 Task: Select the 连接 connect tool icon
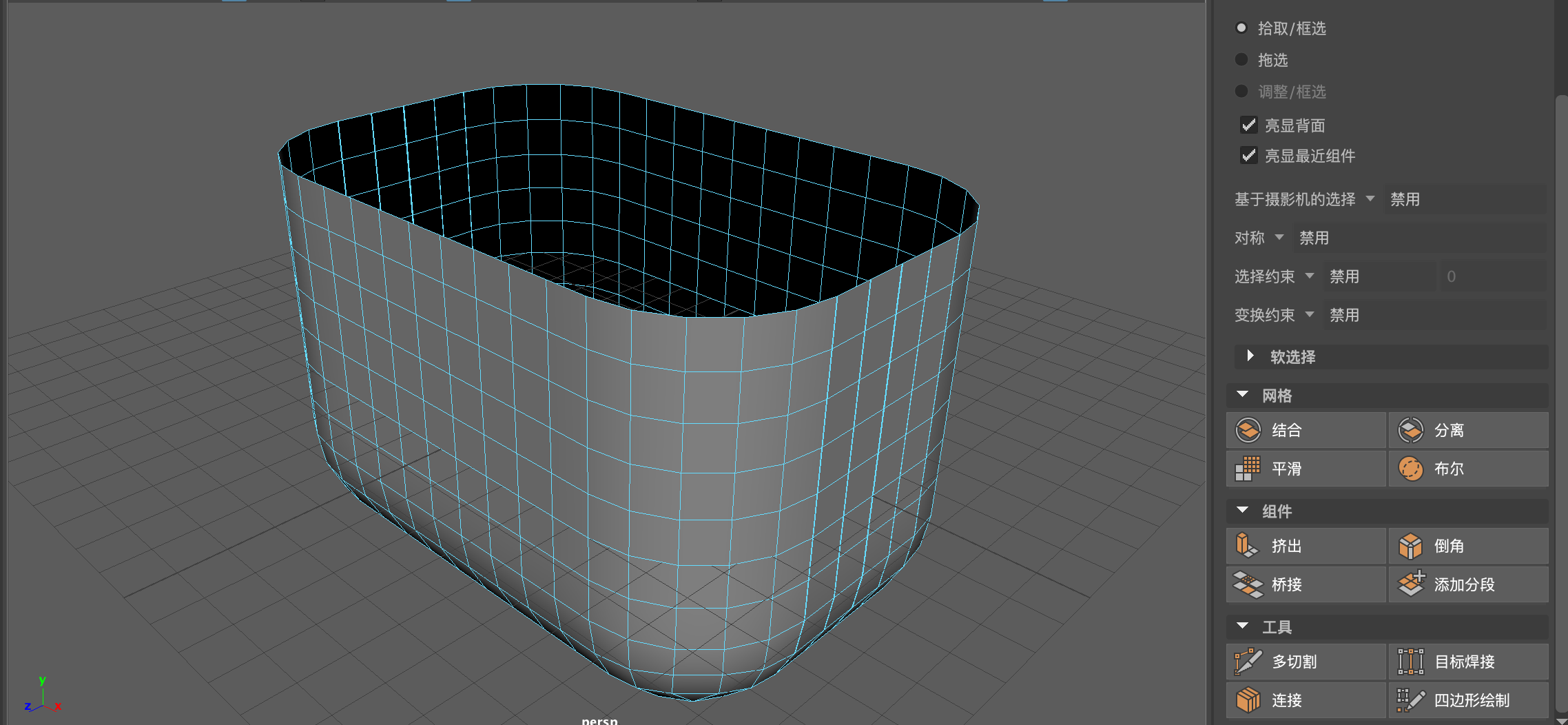pyautogui.click(x=1248, y=700)
